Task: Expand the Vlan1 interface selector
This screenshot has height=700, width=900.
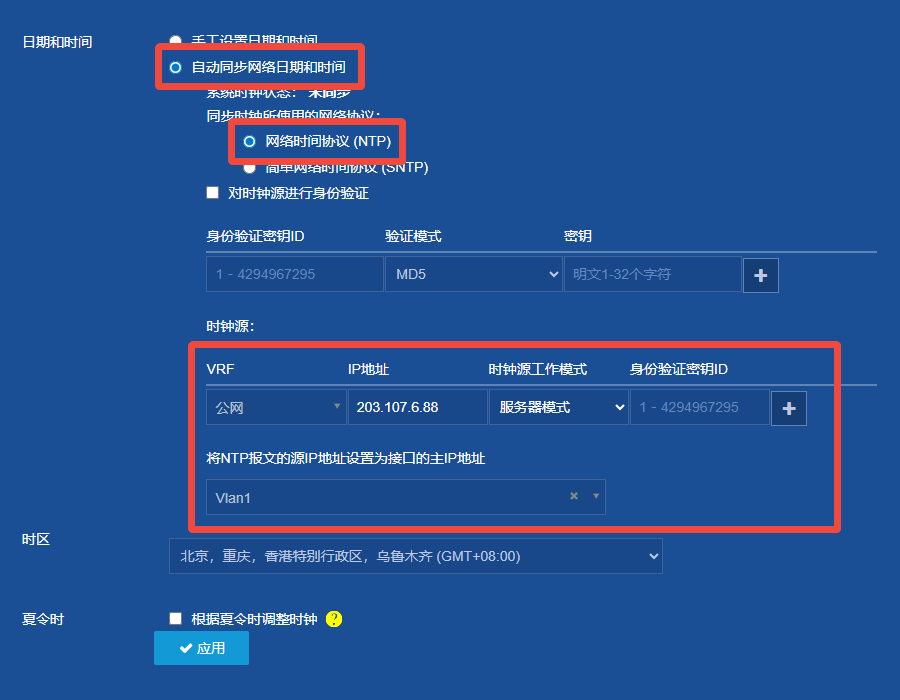Action: (595, 496)
